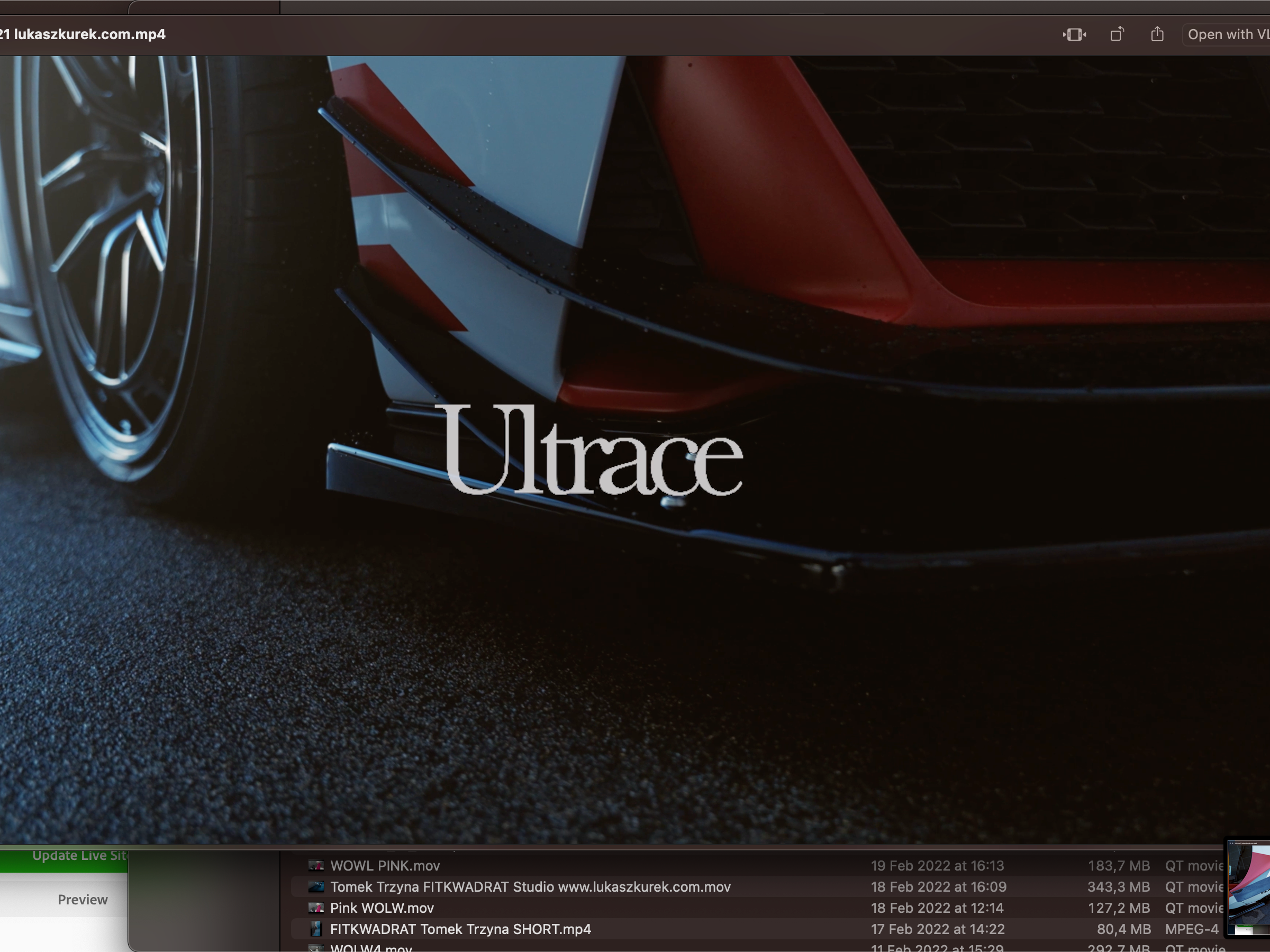
Task: Click the 18 Feb 2022 at 12:14 date
Action: [x=937, y=908]
